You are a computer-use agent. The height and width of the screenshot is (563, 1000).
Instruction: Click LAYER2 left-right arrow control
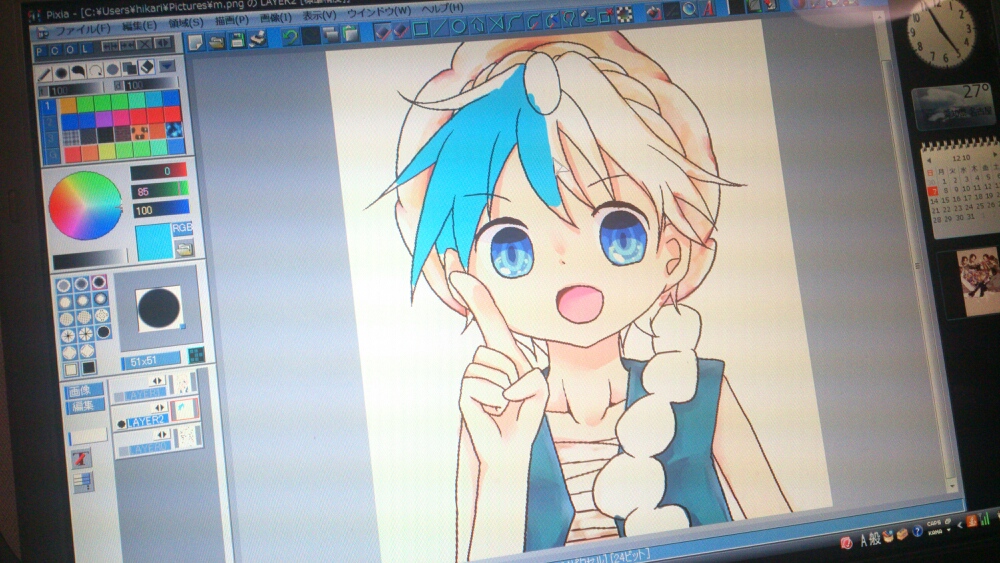(x=160, y=407)
